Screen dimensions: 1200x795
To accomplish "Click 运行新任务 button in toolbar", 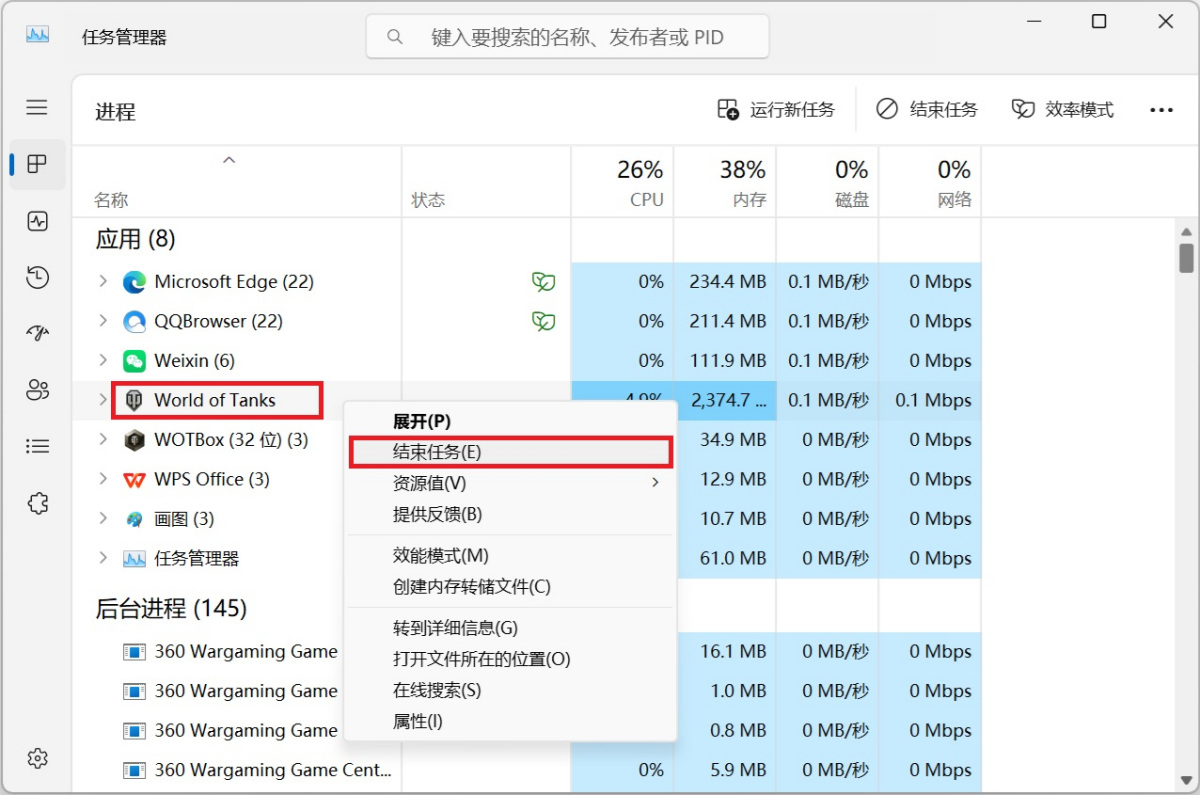I will point(776,110).
